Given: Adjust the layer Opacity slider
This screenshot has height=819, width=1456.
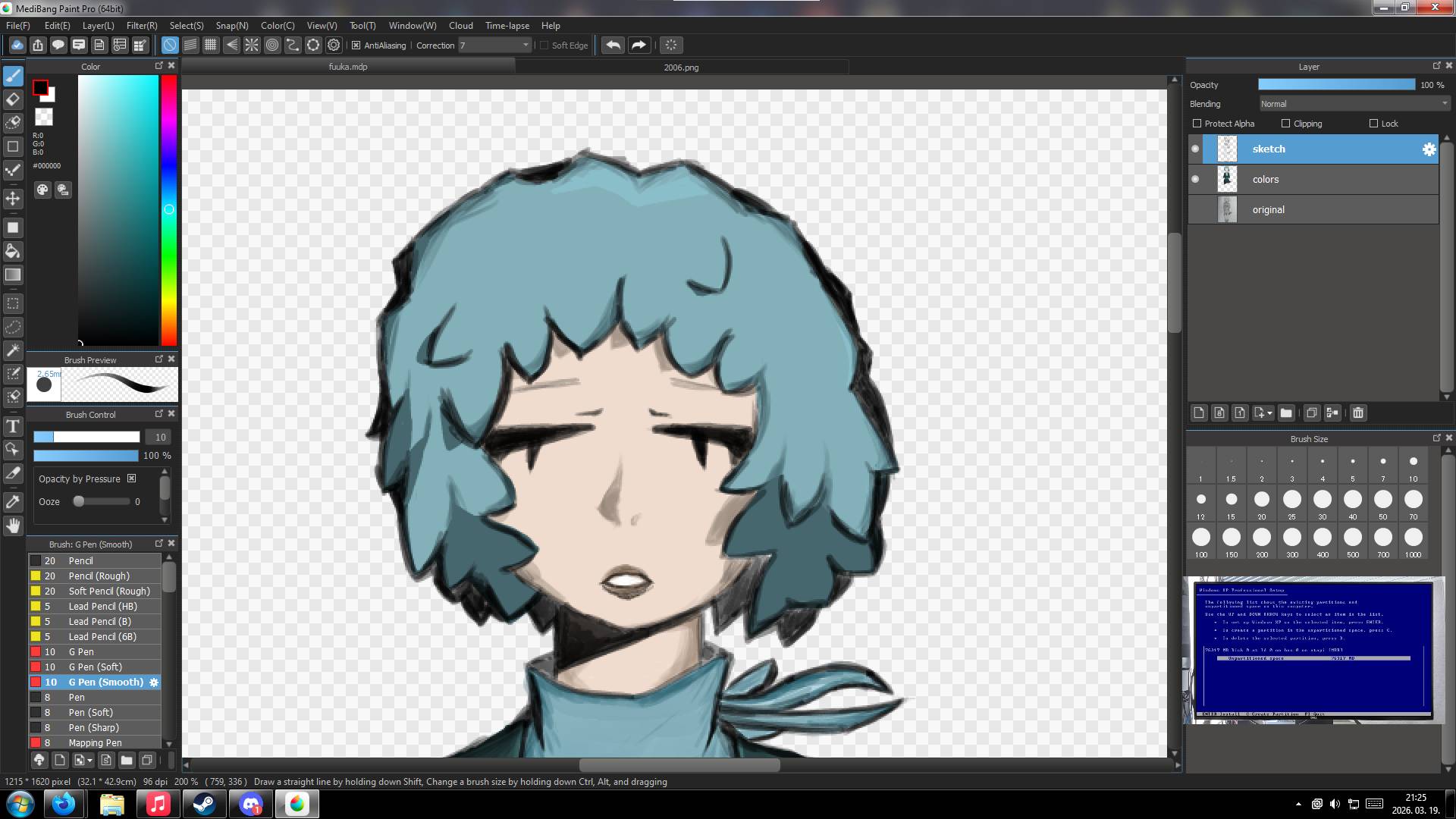Looking at the screenshot, I should 1336,85.
